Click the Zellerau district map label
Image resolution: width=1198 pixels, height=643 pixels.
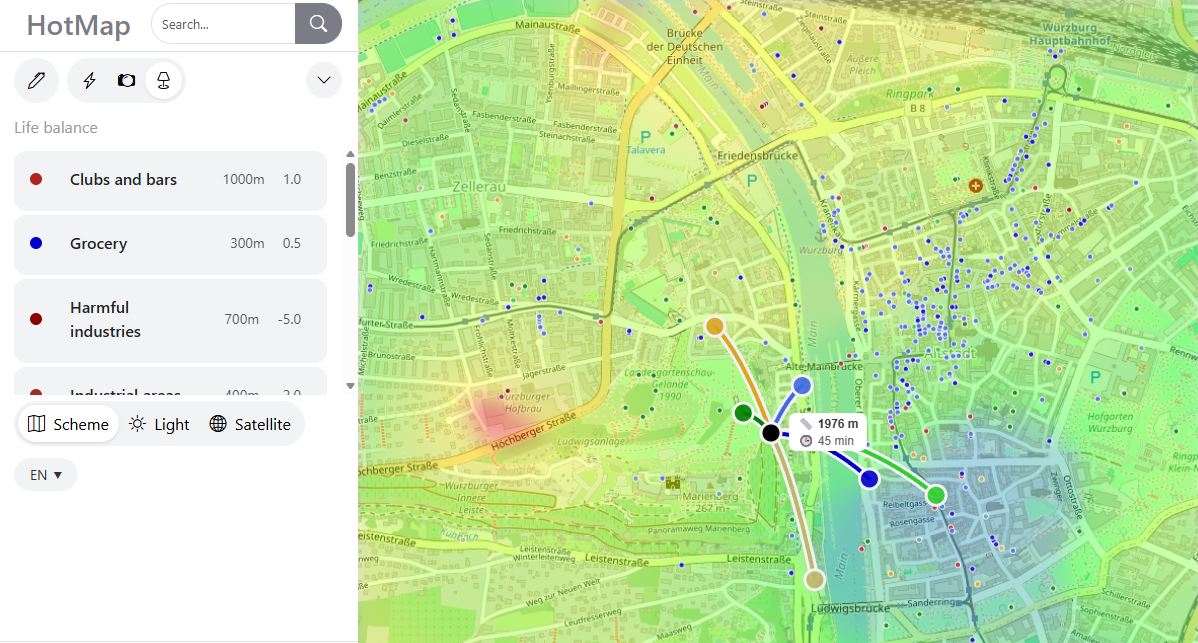479,186
